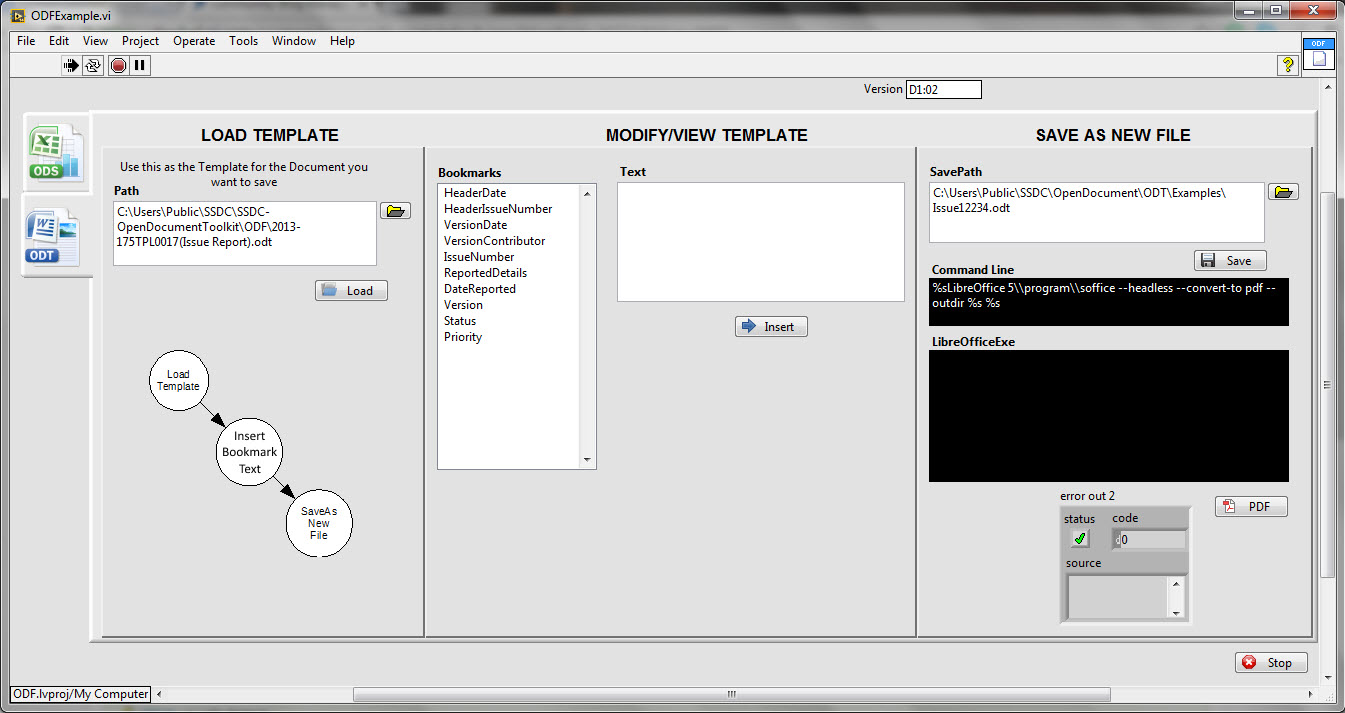Click the ODF VI icon top-right
Image resolution: width=1345 pixels, height=713 pixels.
tap(1319, 53)
